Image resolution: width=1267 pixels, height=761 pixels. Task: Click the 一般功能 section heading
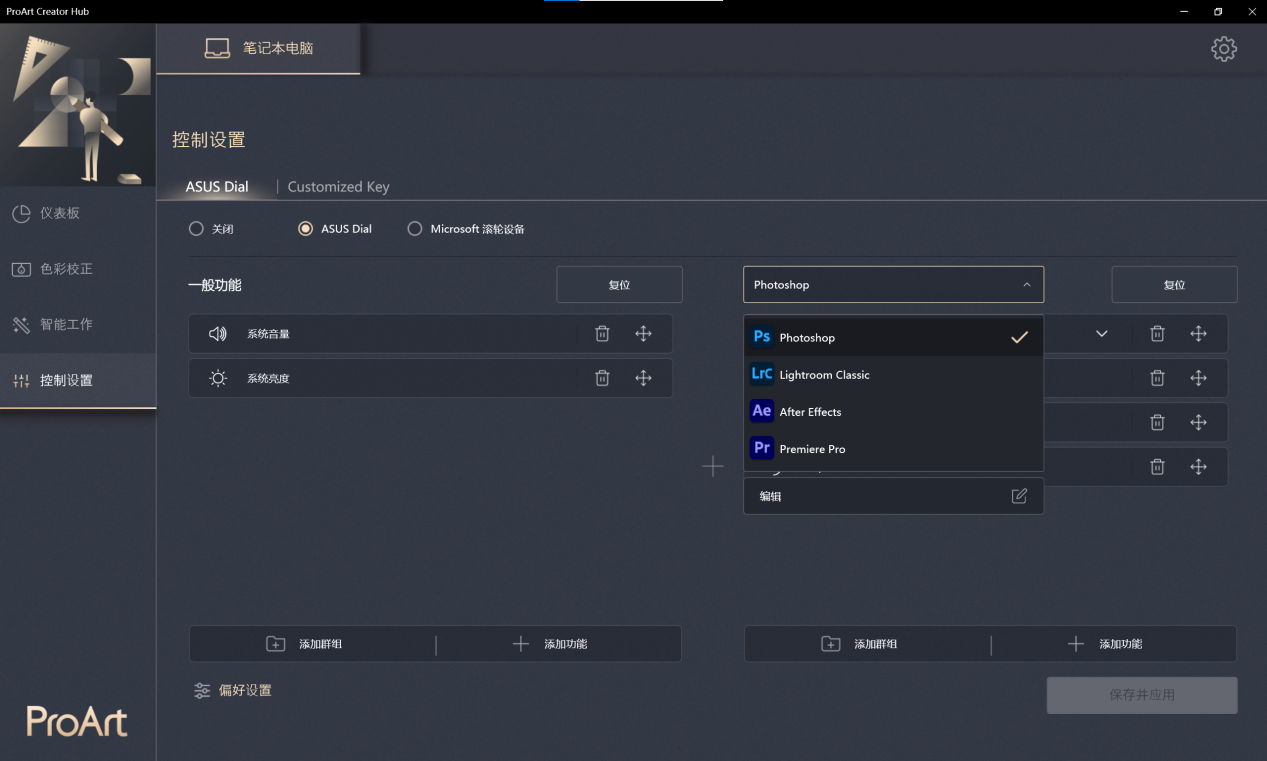(215, 285)
